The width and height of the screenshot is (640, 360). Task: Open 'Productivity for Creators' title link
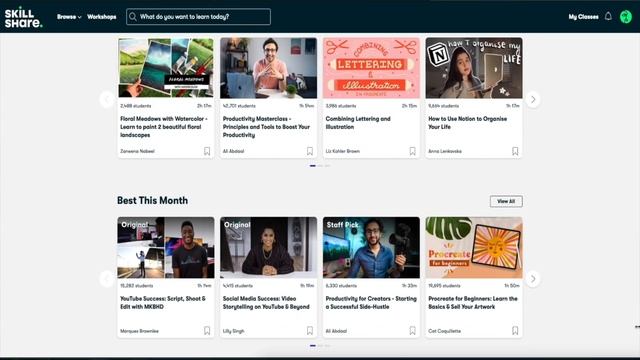[x=371, y=302]
